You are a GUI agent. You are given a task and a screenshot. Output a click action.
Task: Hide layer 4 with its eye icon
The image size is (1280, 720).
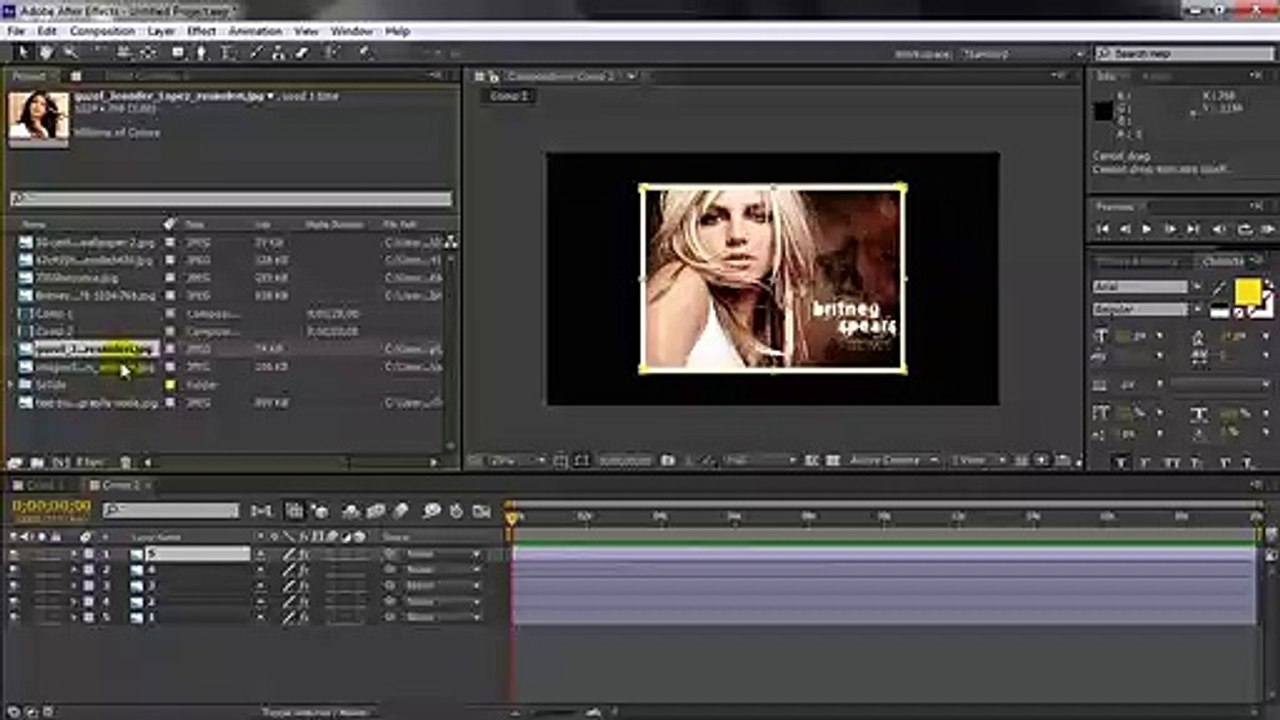point(14,602)
